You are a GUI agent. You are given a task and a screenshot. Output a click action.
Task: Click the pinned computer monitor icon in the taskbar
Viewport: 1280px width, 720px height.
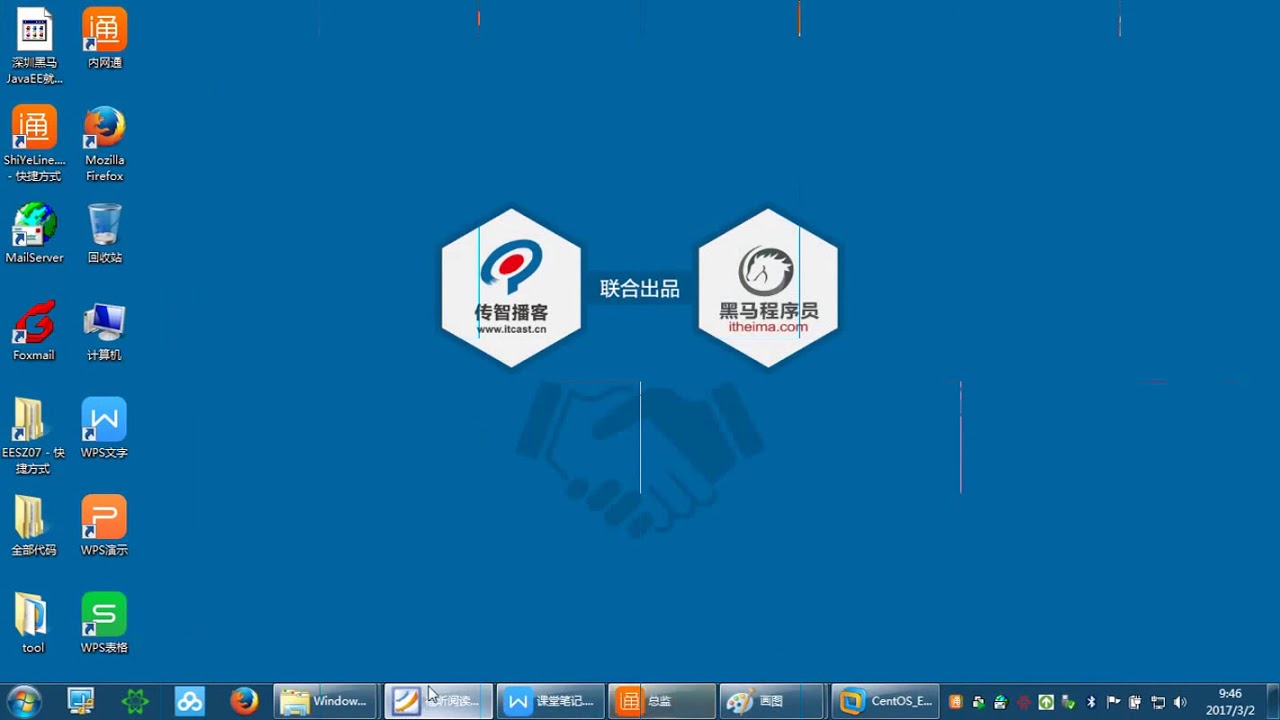coord(80,701)
